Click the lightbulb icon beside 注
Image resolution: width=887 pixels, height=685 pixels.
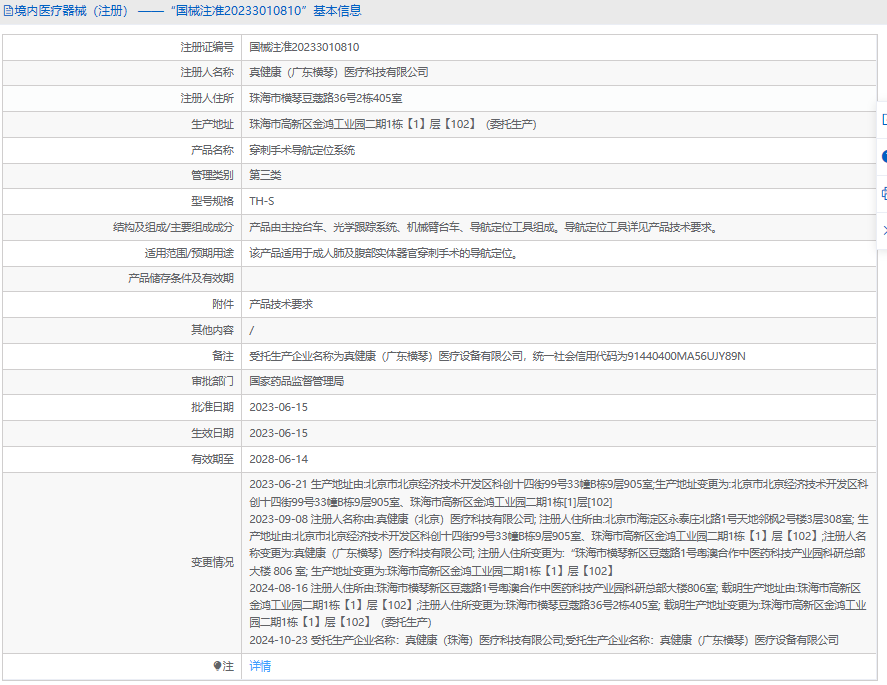tap(217, 666)
